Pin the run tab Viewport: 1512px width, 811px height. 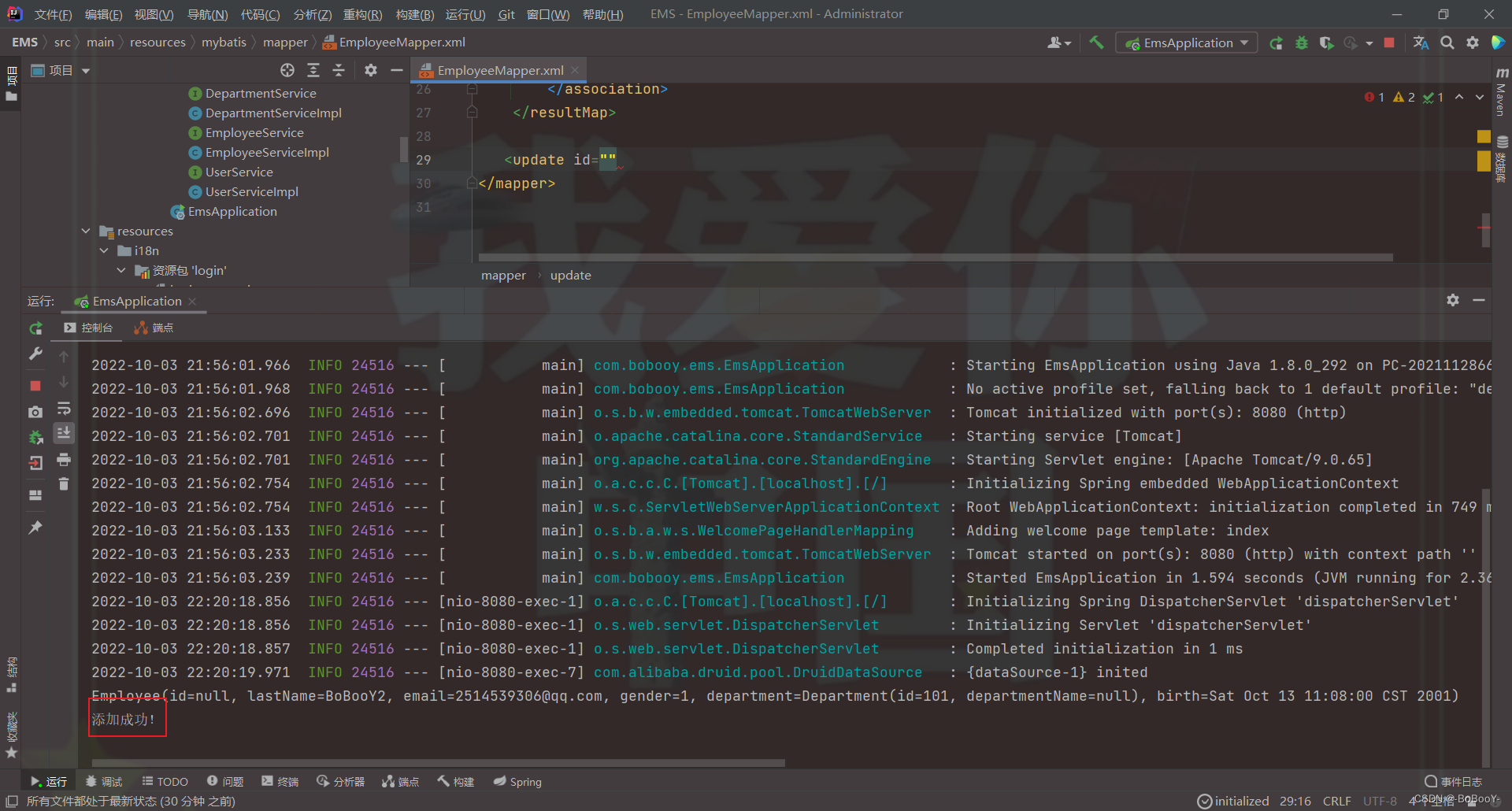[x=35, y=528]
